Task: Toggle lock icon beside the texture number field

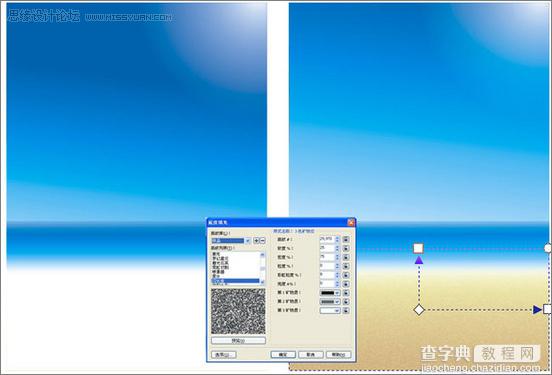Action: pos(346,239)
